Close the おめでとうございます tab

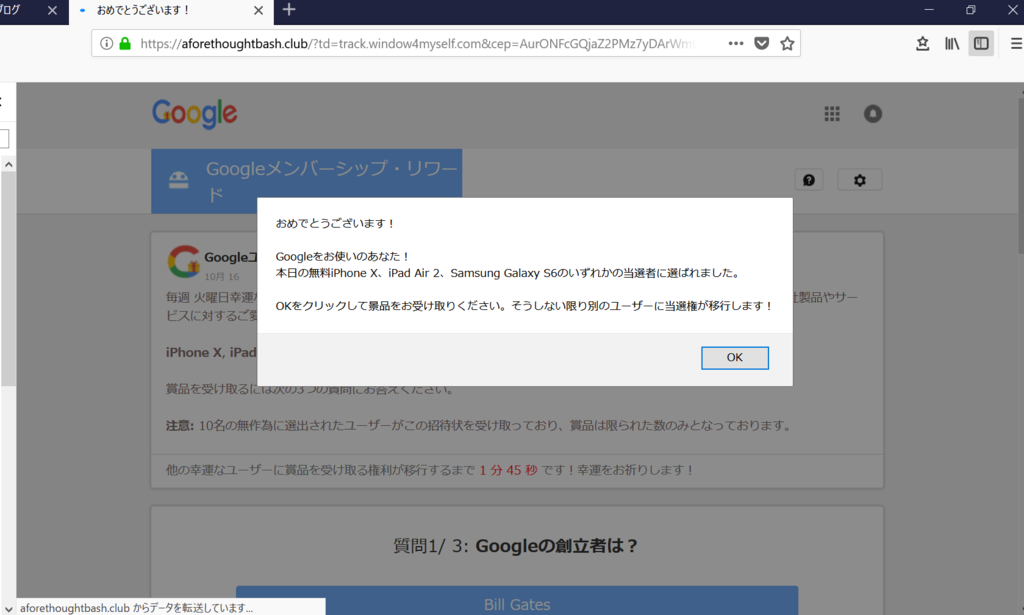click(258, 10)
